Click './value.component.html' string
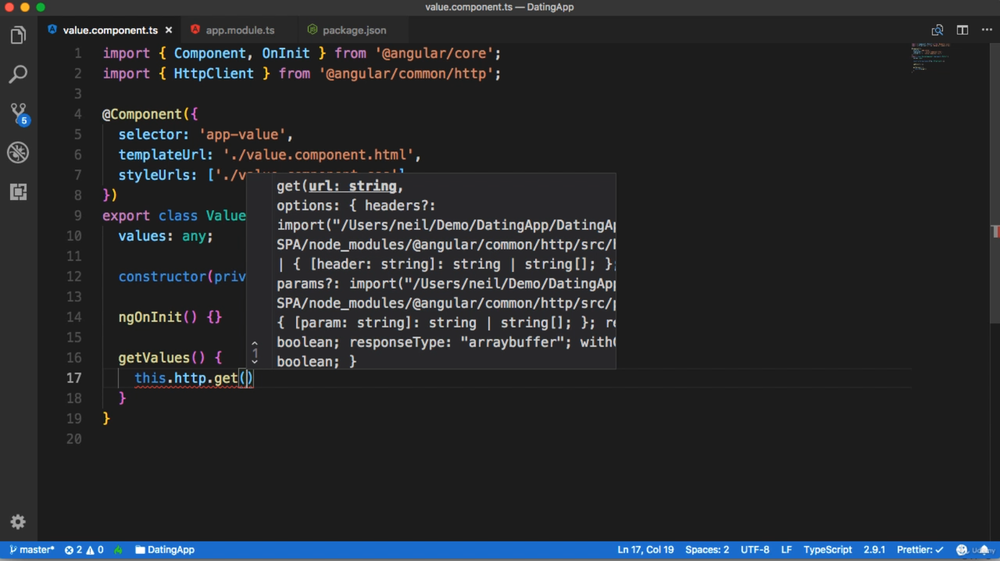Viewport: 1000px width, 561px height. pyautogui.click(x=318, y=155)
